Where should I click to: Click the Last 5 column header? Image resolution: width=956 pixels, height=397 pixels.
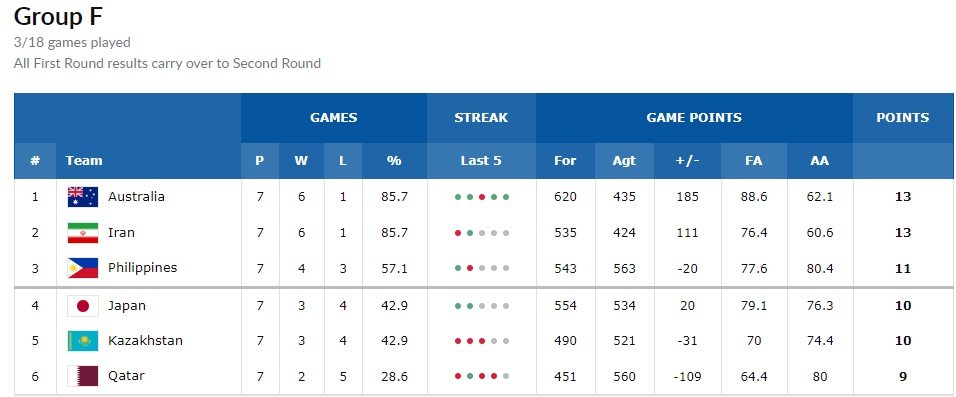[481, 161]
